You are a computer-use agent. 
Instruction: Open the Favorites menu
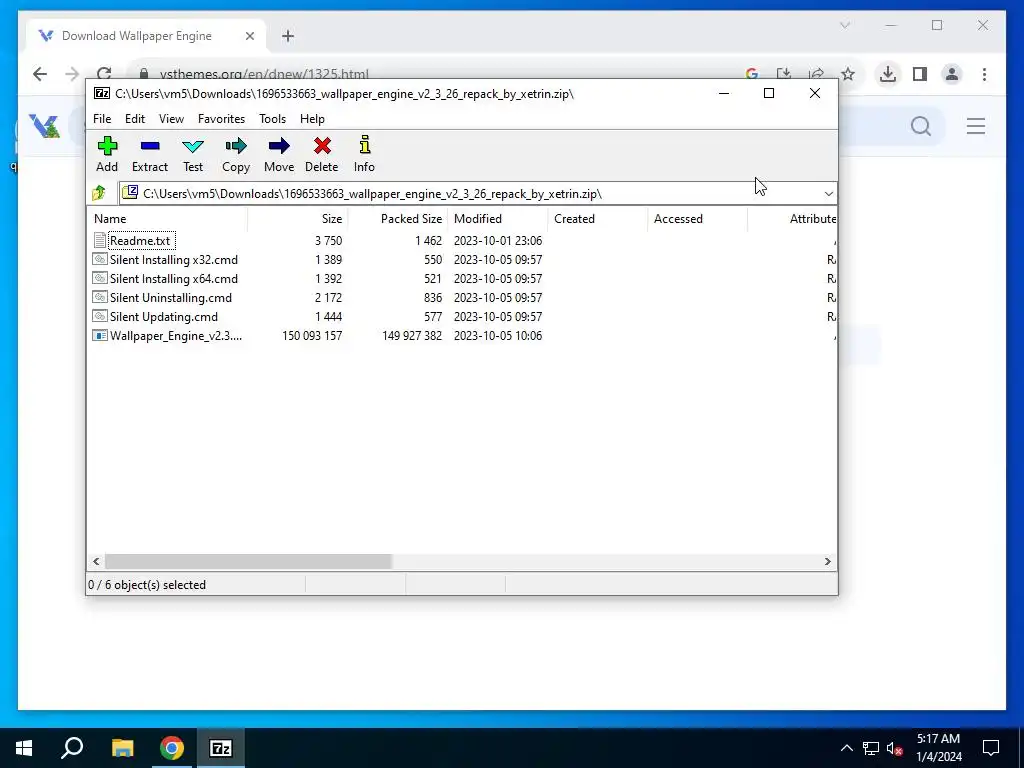point(221,119)
